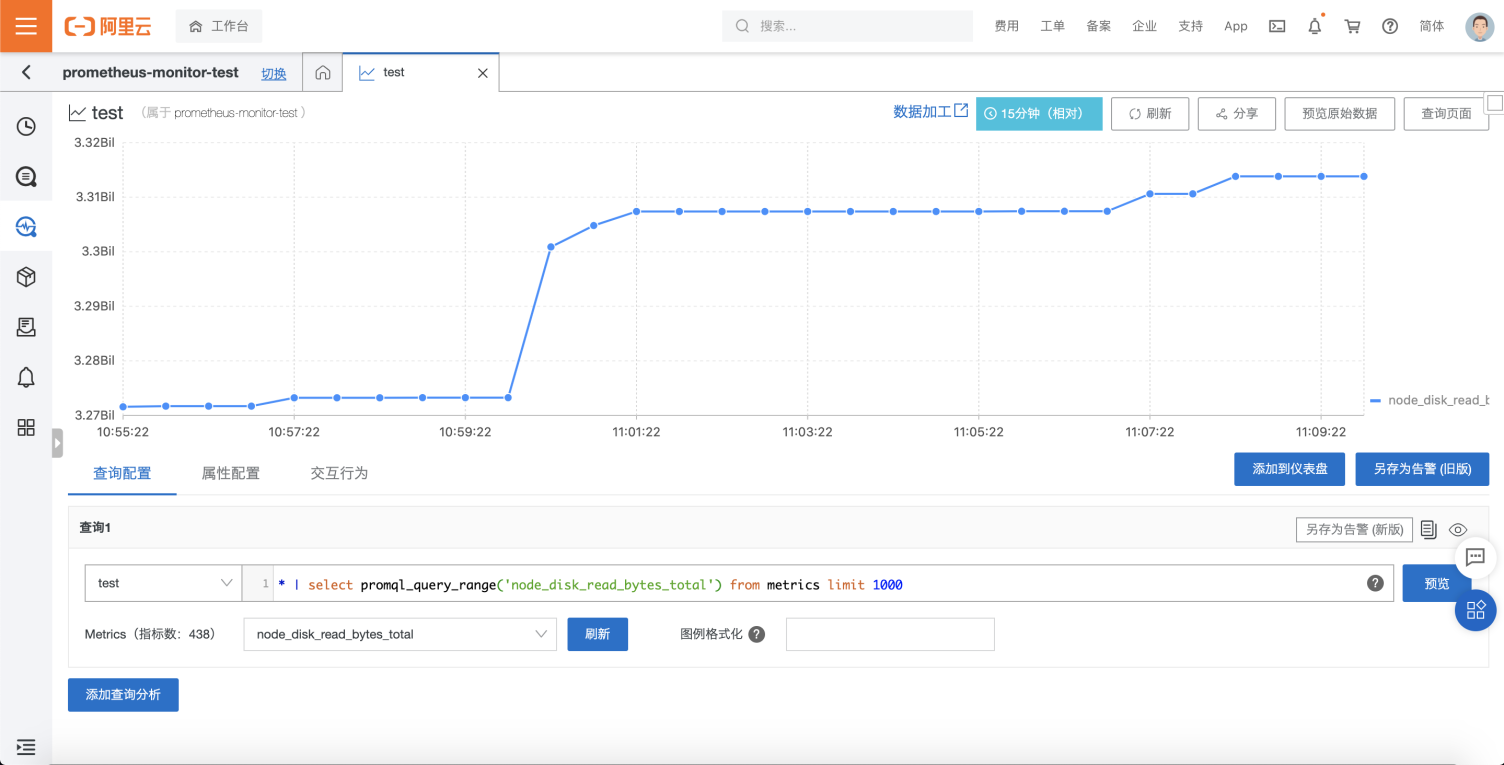
Task: Open the legend format help icon
Action: point(756,634)
